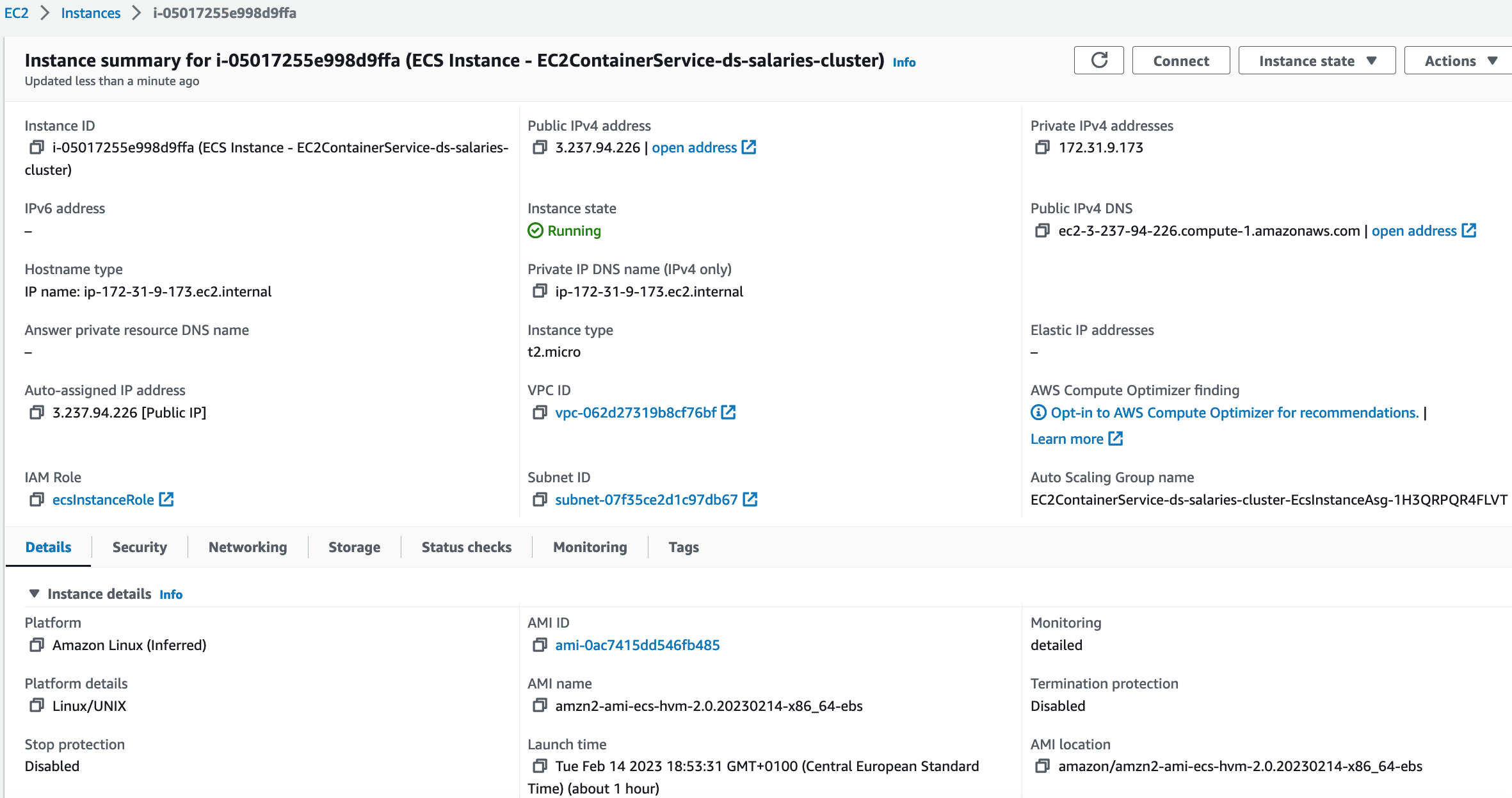Switch to the Security tab

click(x=140, y=547)
